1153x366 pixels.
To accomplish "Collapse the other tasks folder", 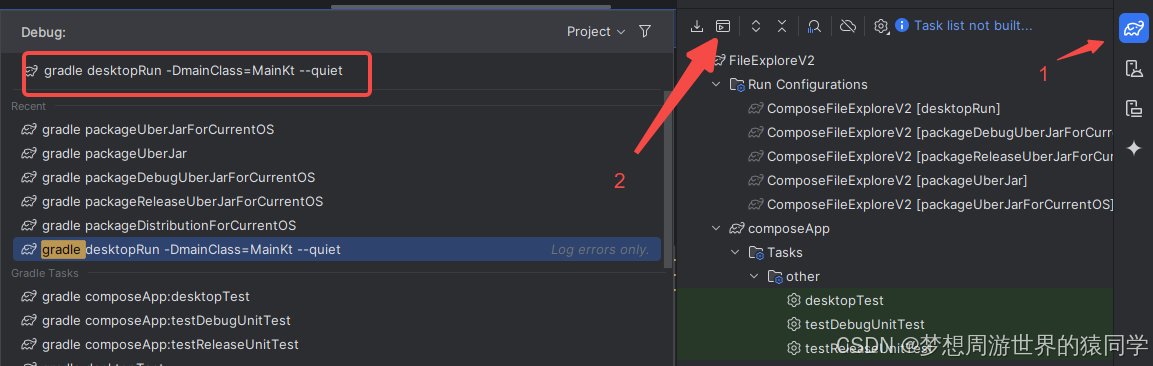I will [x=754, y=277].
